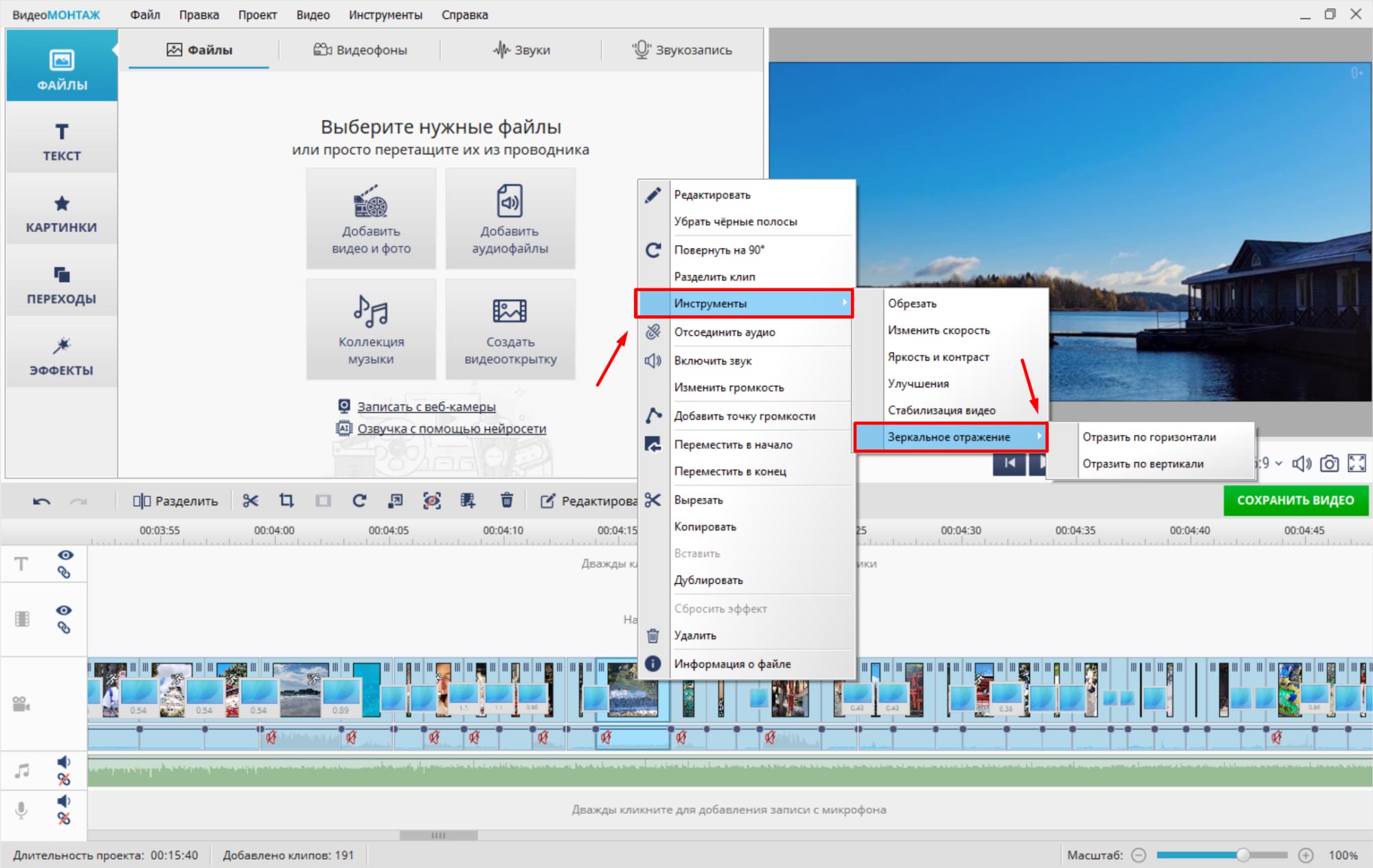Select Flip horizontally in the submenu
Viewport: 1373px width, 868px height.
(1149, 437)
